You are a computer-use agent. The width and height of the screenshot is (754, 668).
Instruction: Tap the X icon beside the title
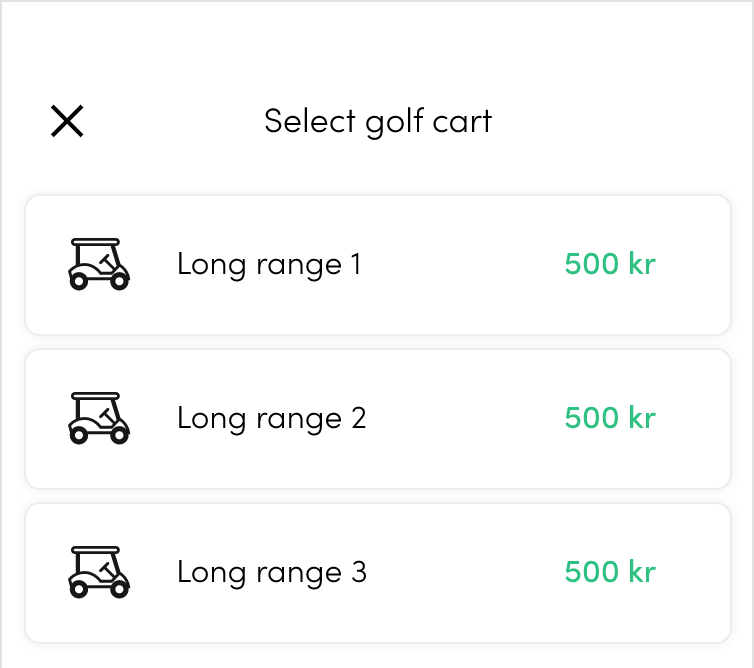pos(67,121)
